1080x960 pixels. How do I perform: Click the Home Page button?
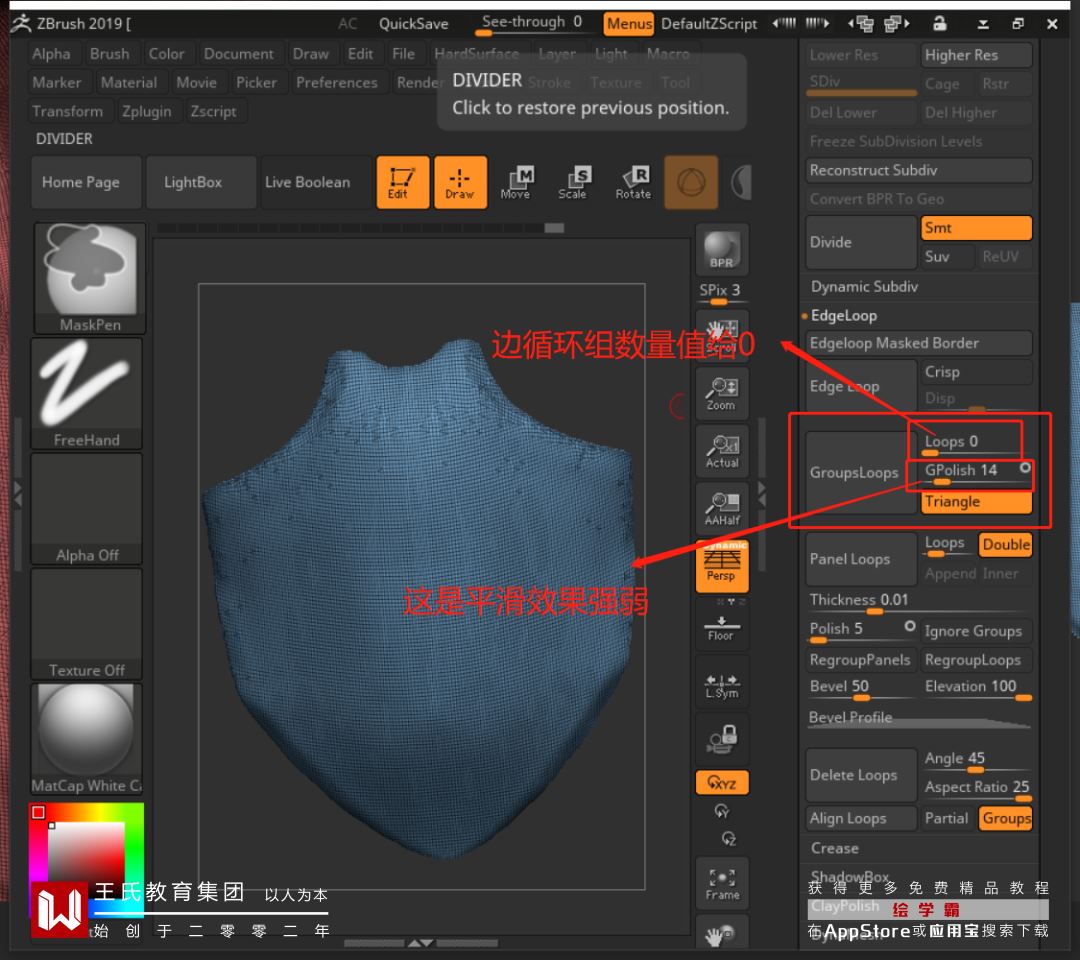[x=86, y=182]
